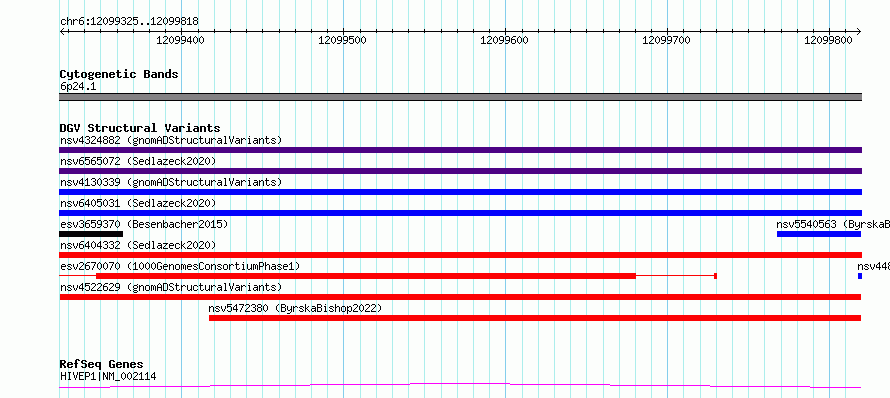Screen dimensions: 890x398
Task: Open the nsv4324882 gnomAD variant label
Action: [171, 140]
